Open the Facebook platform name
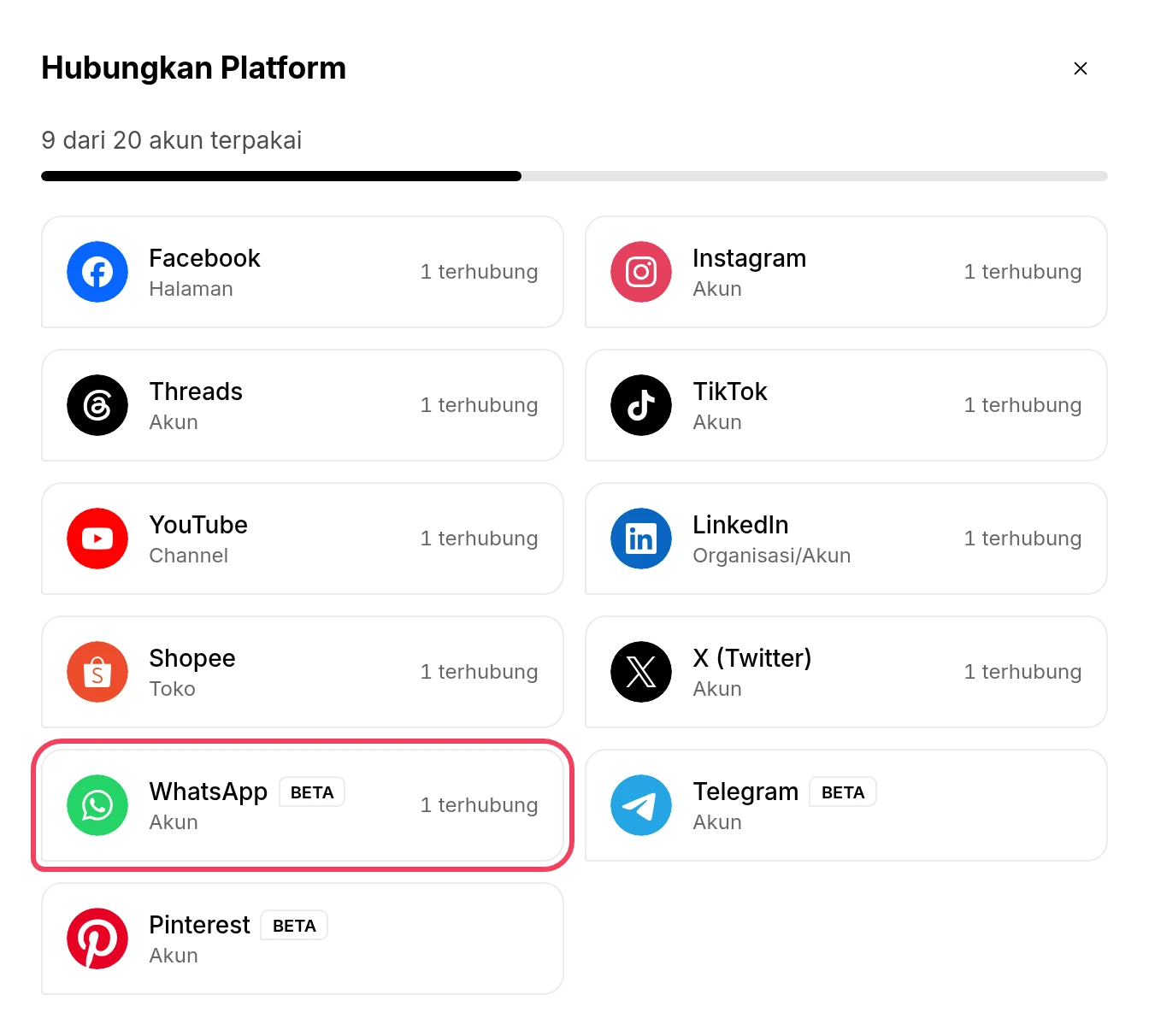This screenshot has height=1036, width=1149. point(204,258)
